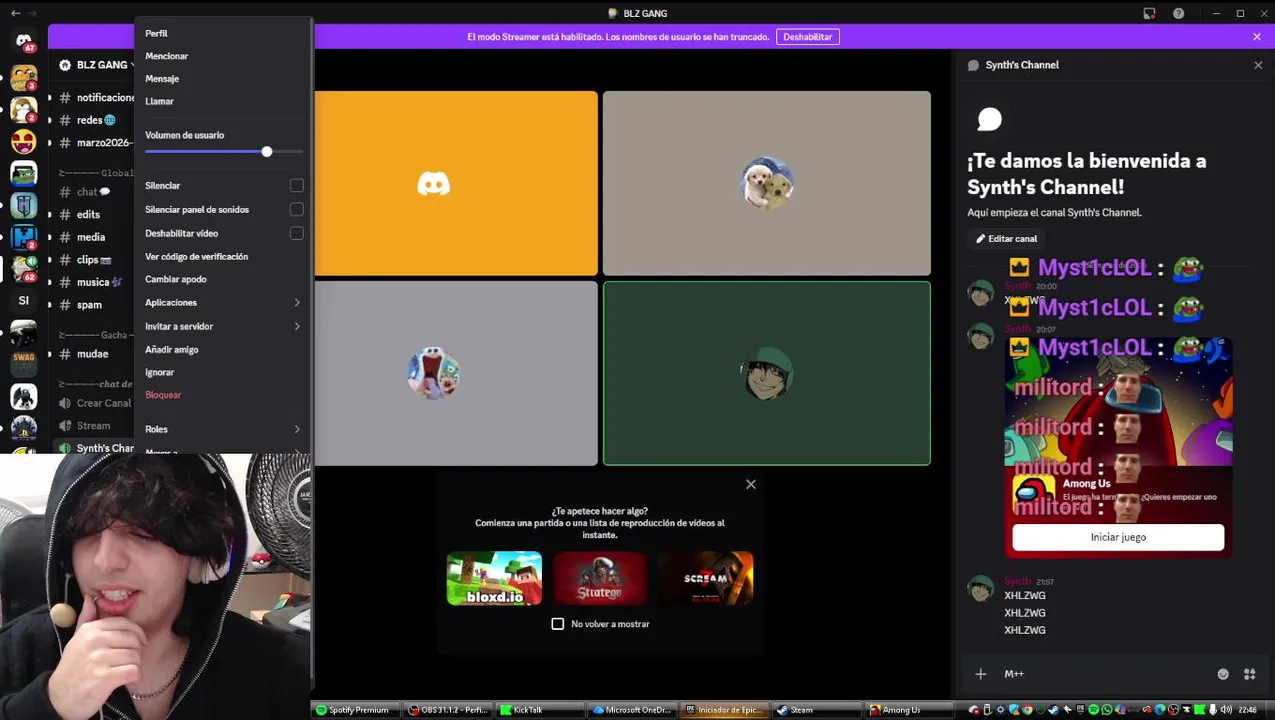Open the Pepe frog server icon
This screenshot has width=1275, height=720.
point(24,174)
